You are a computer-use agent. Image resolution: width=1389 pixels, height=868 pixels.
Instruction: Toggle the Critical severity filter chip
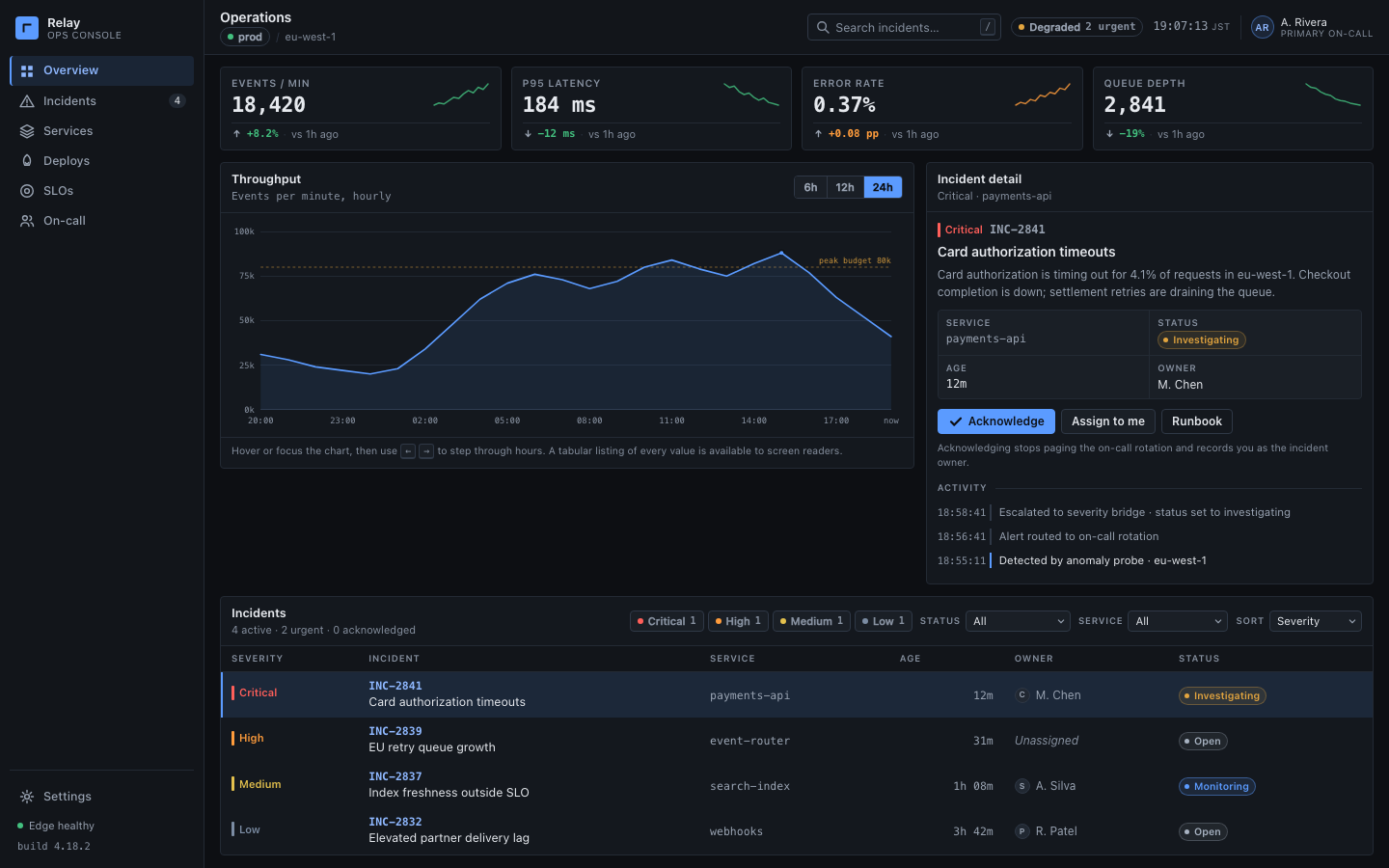point(667,621)
